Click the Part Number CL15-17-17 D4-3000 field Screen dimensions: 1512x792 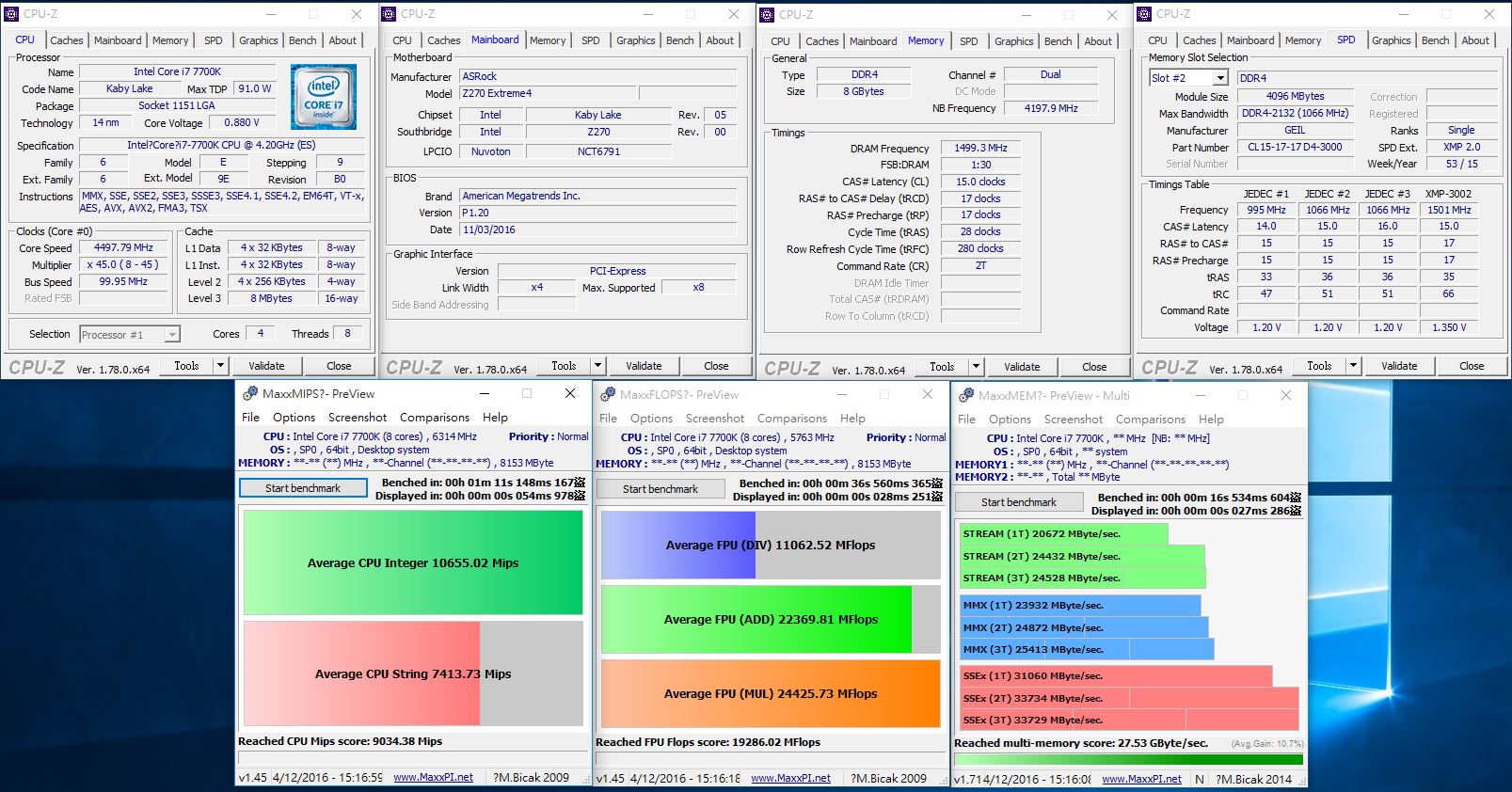pyautogui.click(x=1295, y=147)
